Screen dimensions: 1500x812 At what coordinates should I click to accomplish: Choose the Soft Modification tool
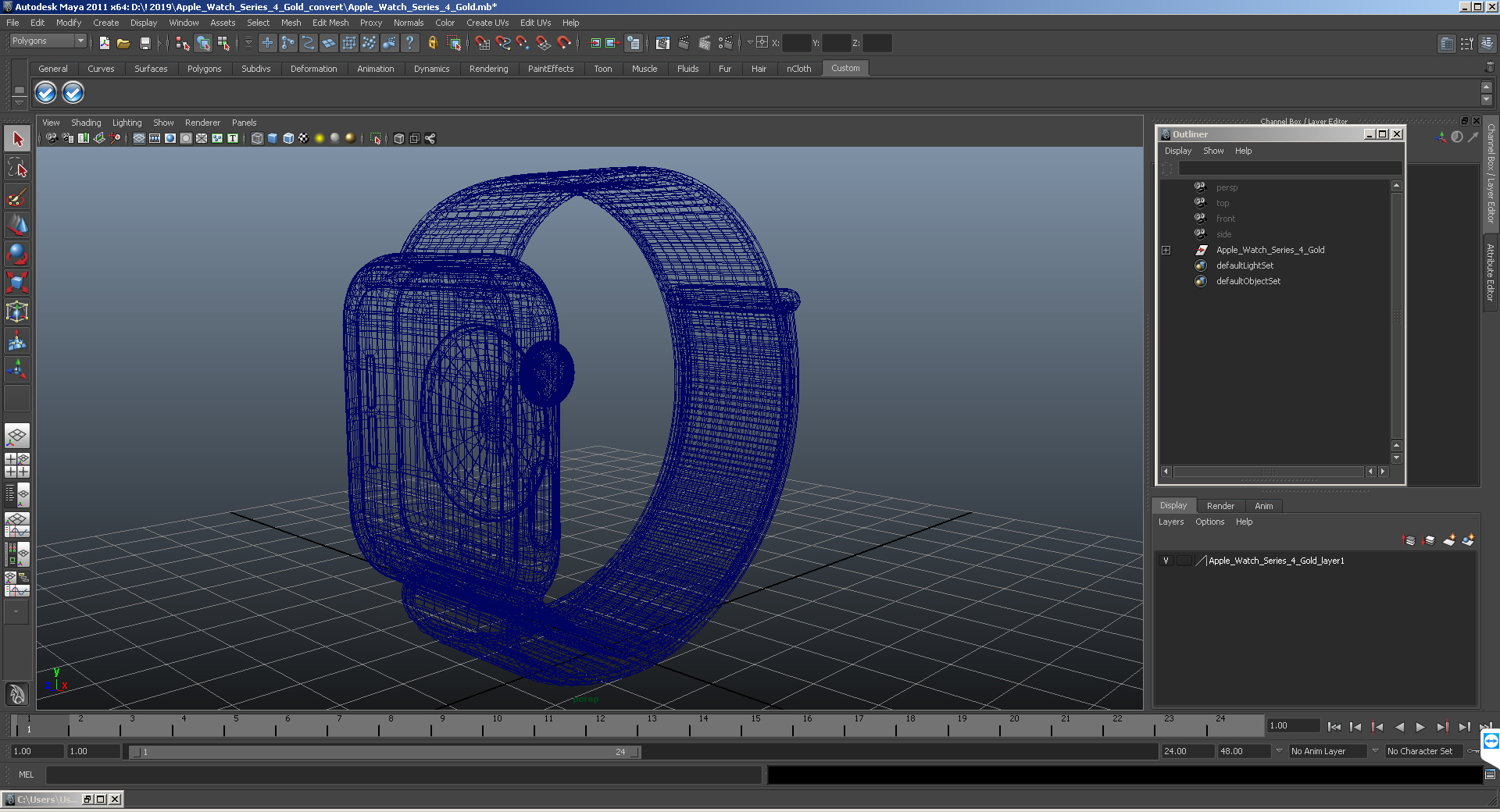click(17, 340)
